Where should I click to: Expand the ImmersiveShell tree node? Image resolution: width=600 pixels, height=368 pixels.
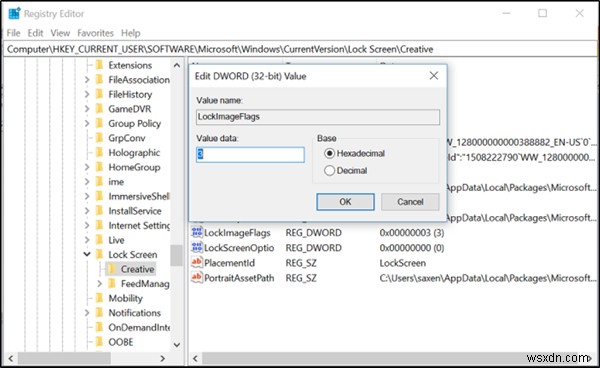[87, 196]
